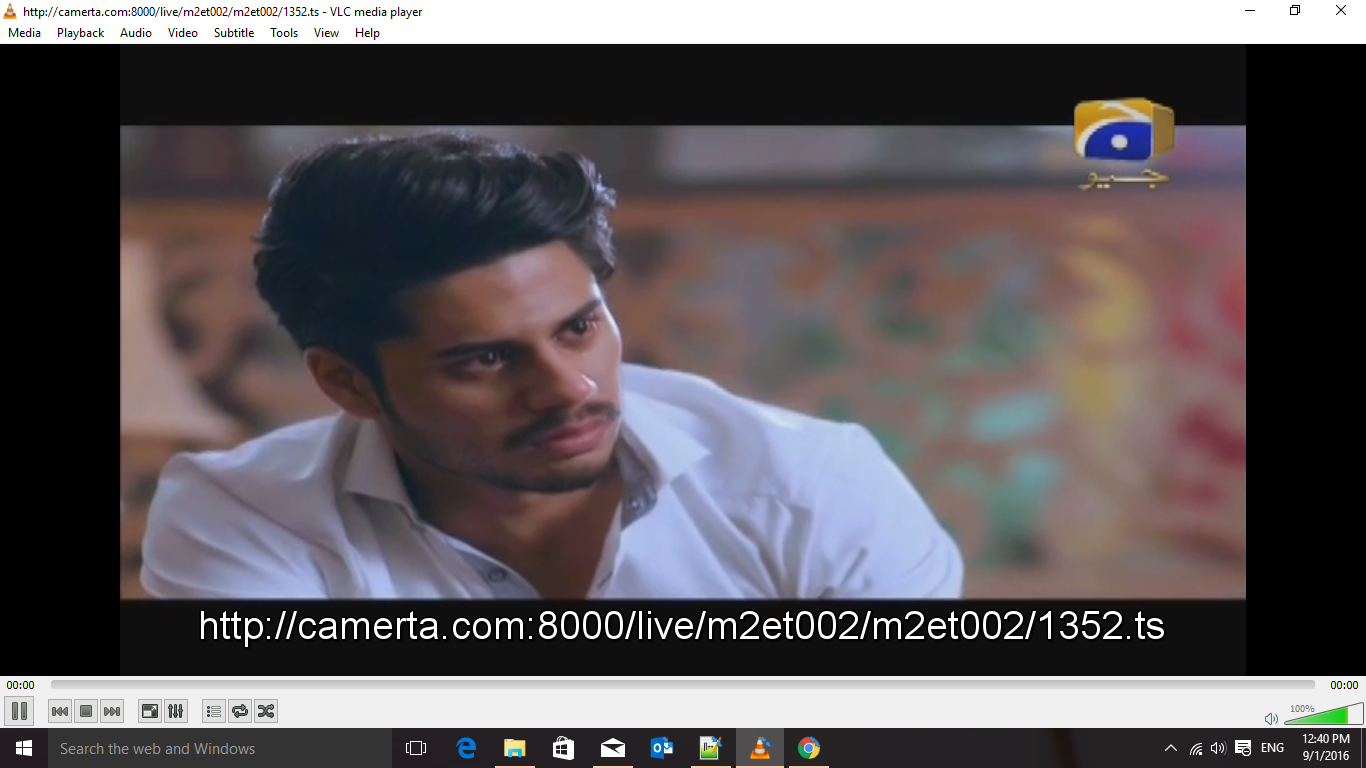Skip to previous media item

[x=60, y=711]
